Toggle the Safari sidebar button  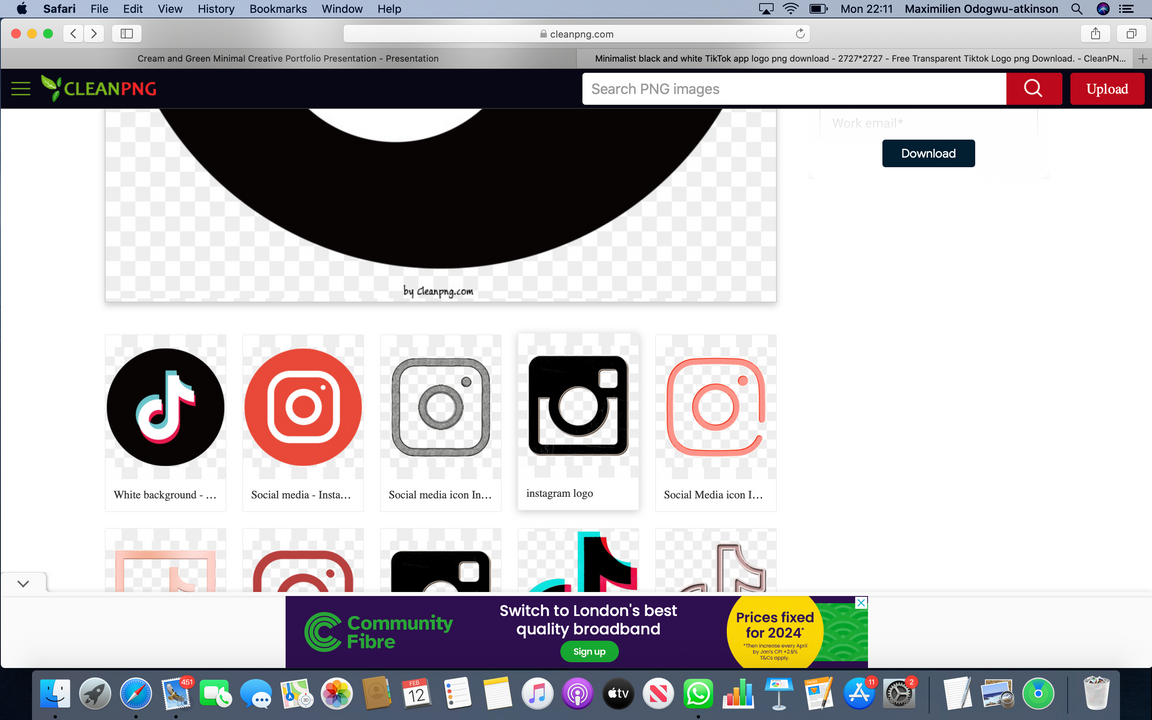(126, 33)
